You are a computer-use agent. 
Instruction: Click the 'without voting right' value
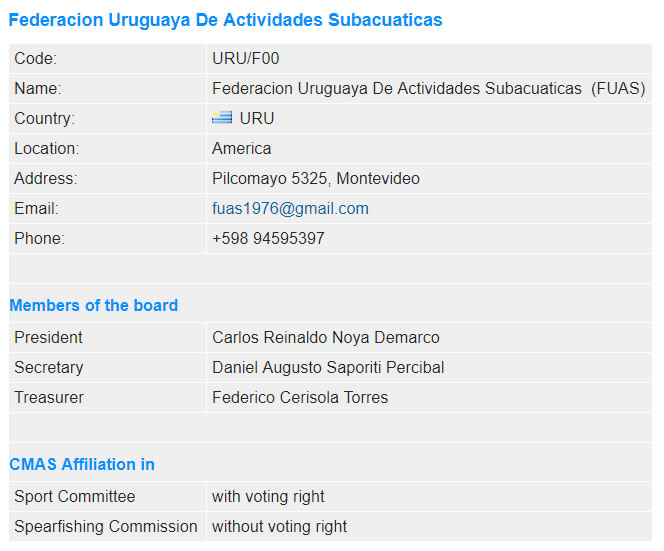point(279,526)
